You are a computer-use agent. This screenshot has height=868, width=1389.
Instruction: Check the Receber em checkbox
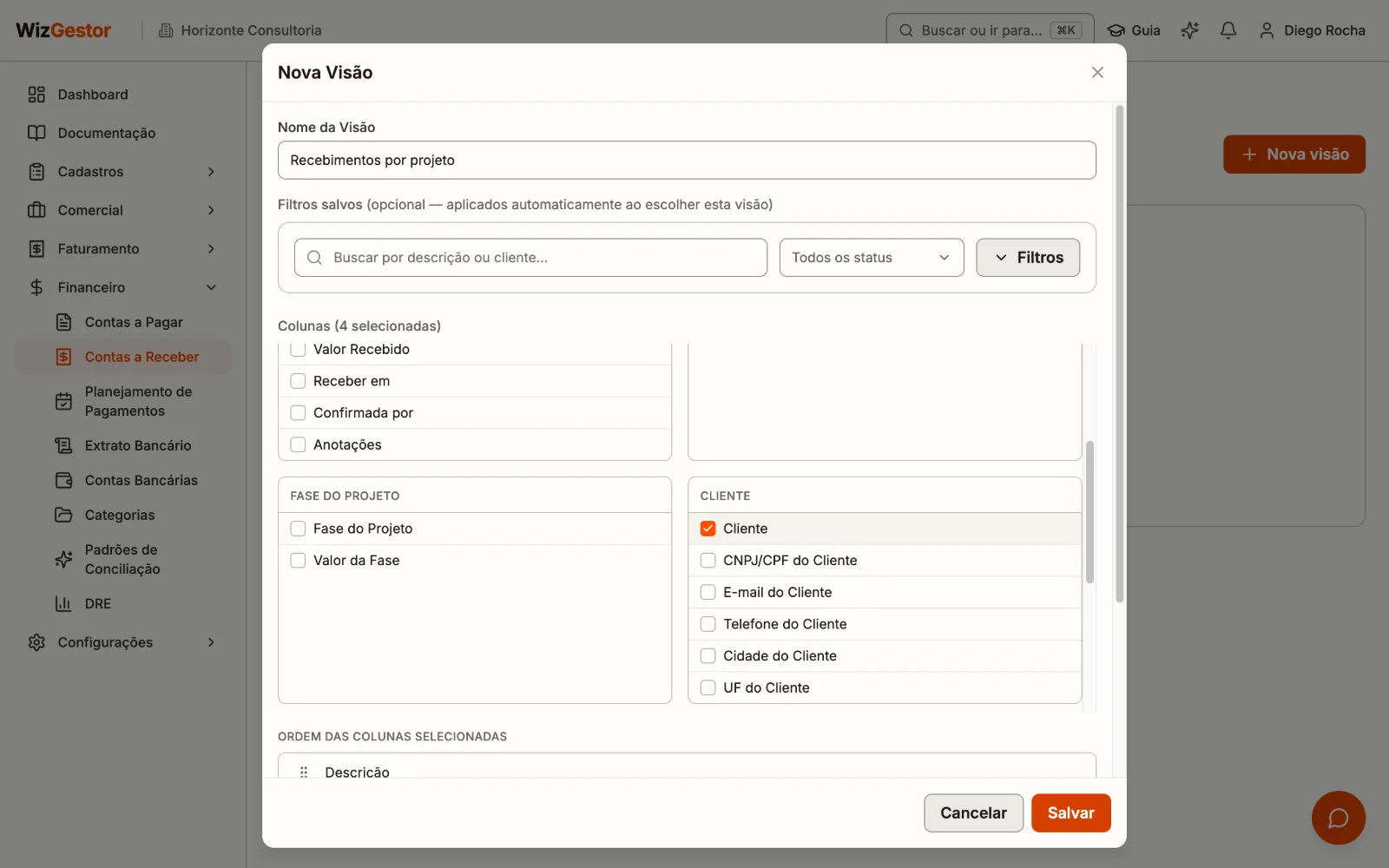(x=298, y=381)
